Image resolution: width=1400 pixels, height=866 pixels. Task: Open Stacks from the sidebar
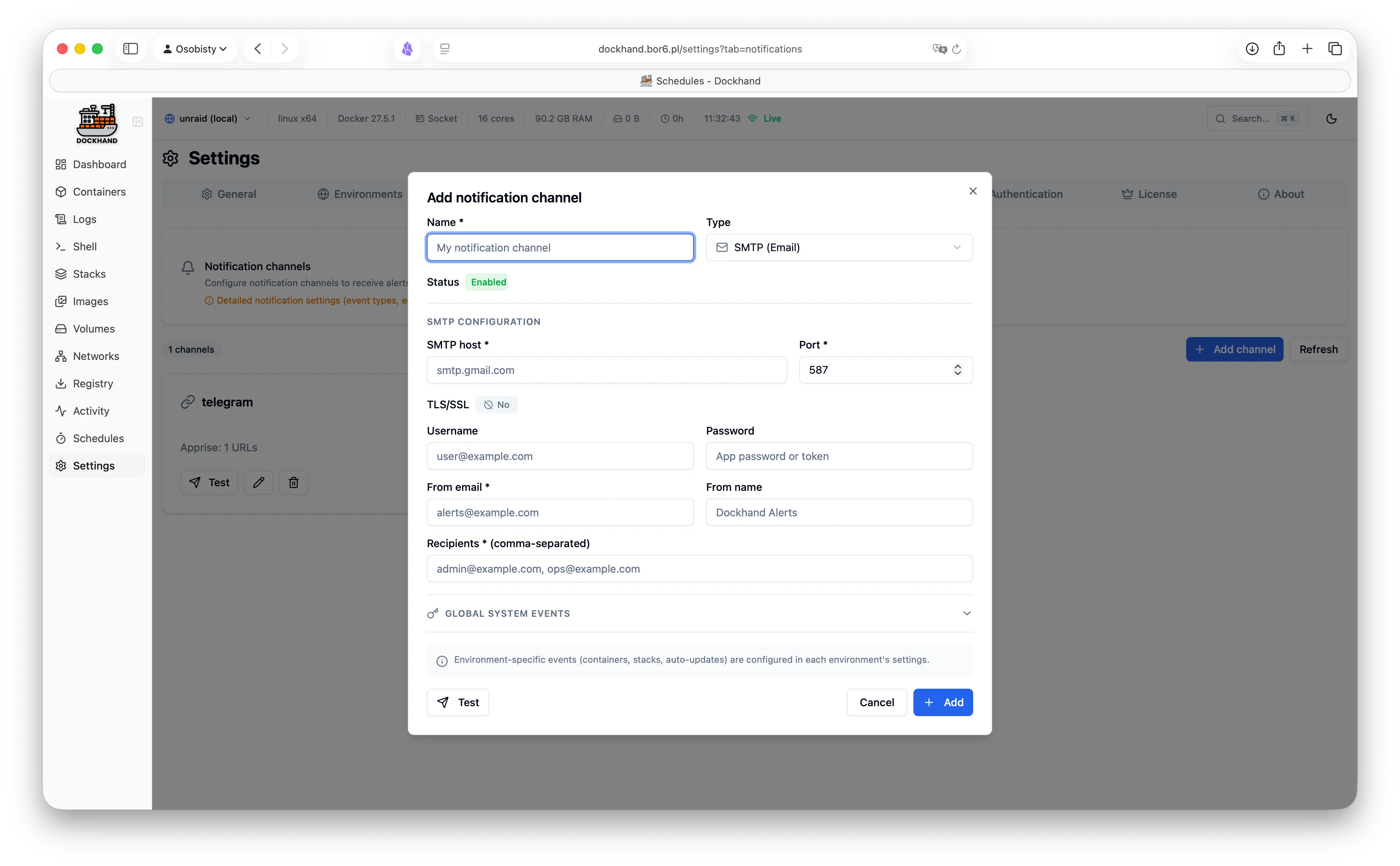coord(89,274)
